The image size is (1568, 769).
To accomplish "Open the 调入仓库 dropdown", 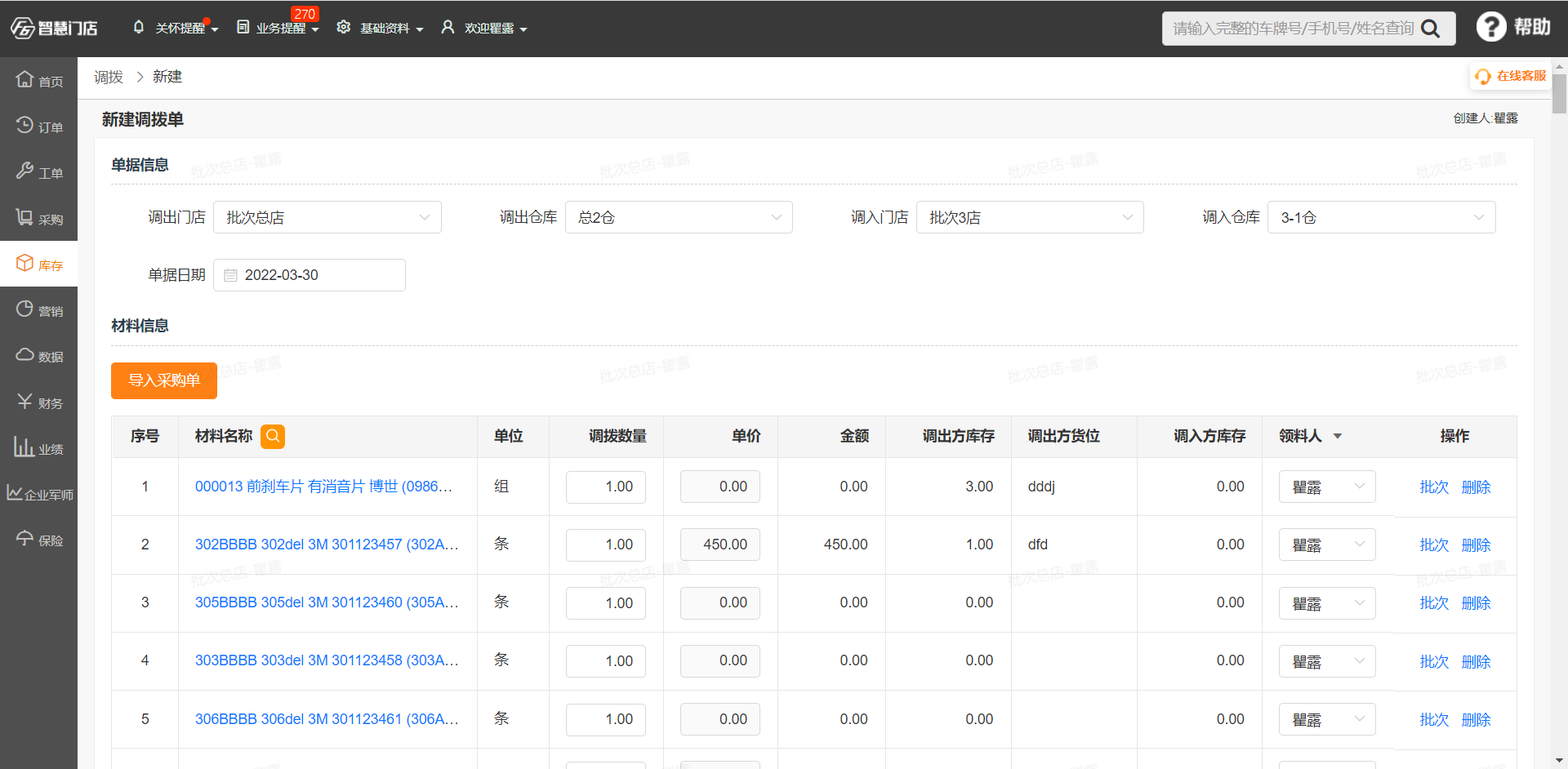I will [x=1381, y=217].
